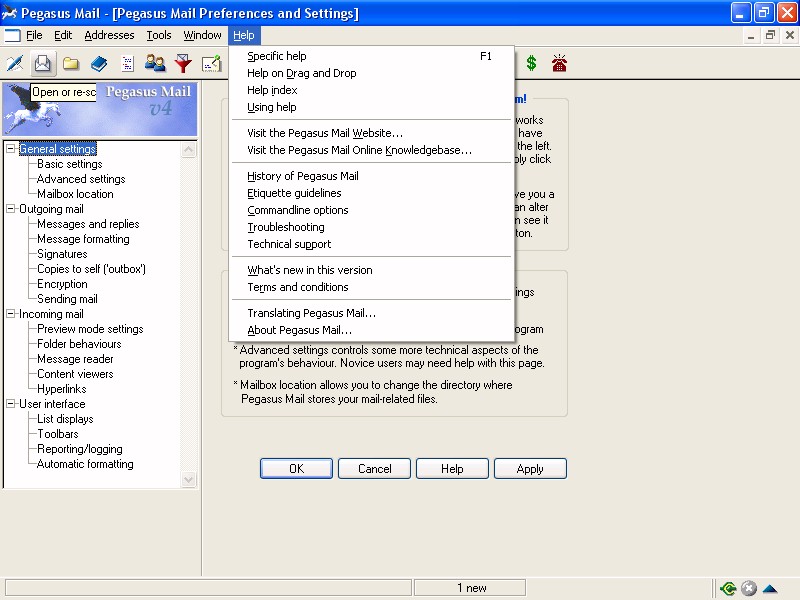
Task: Select Message formatting tree item
Action: (83, 239)
